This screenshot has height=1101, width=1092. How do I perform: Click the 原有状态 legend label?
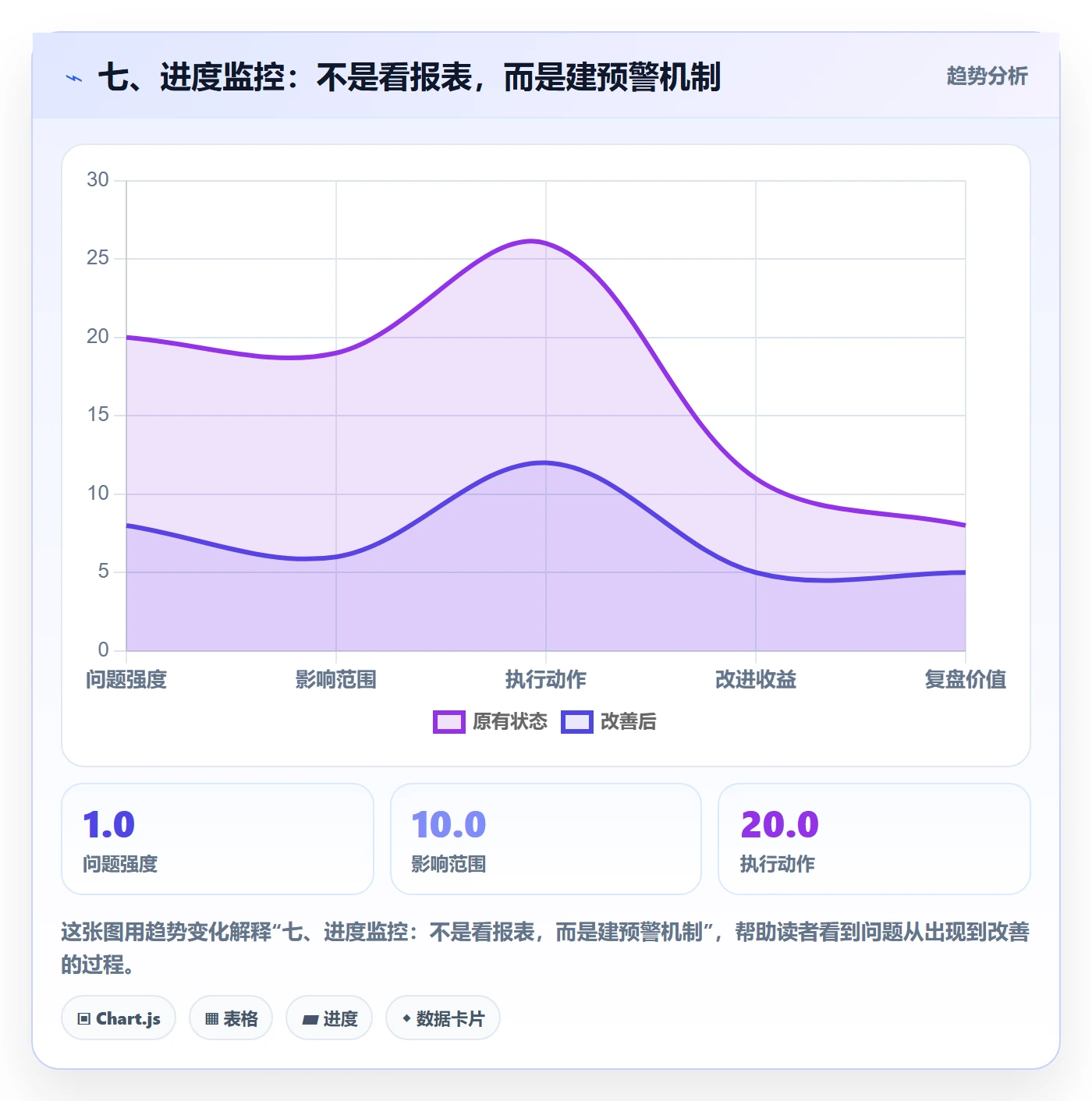pyautogui.click(x=510, y=722)
